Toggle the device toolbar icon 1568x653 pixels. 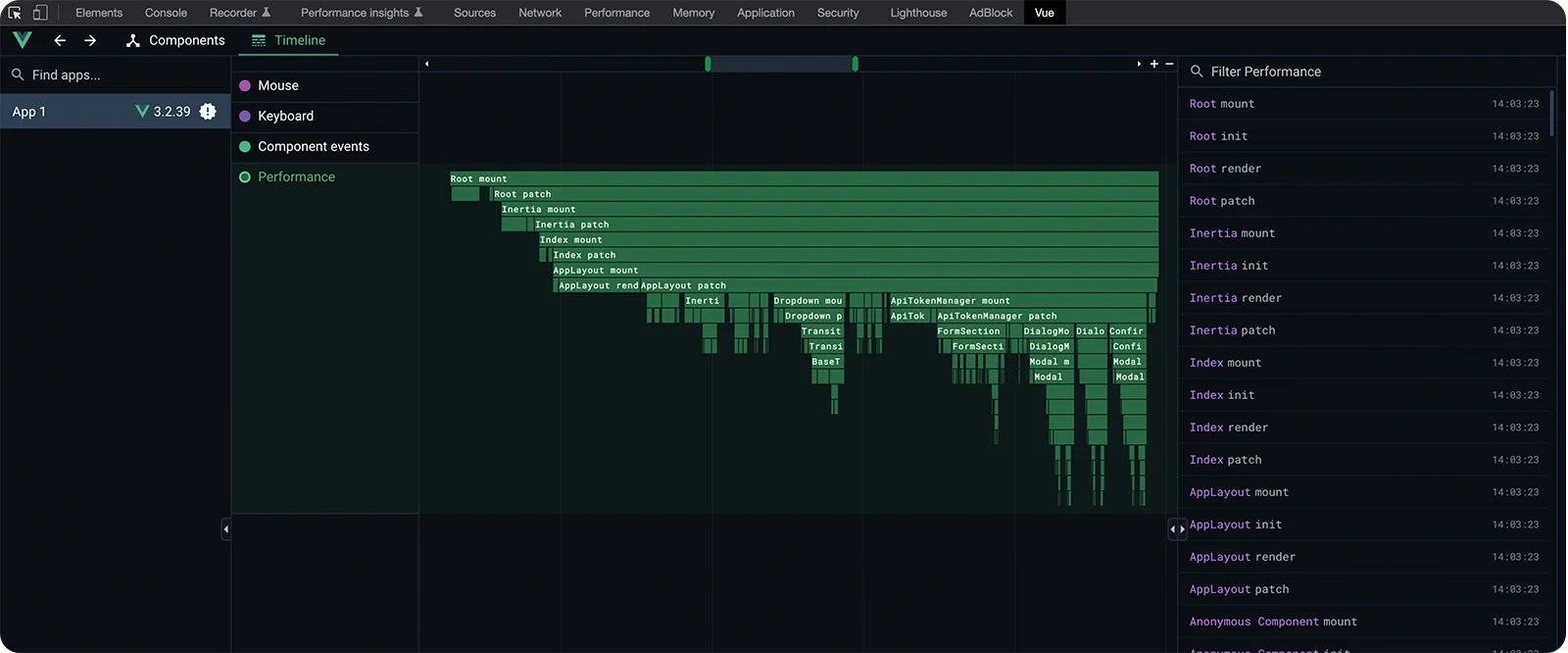point(40,13)
